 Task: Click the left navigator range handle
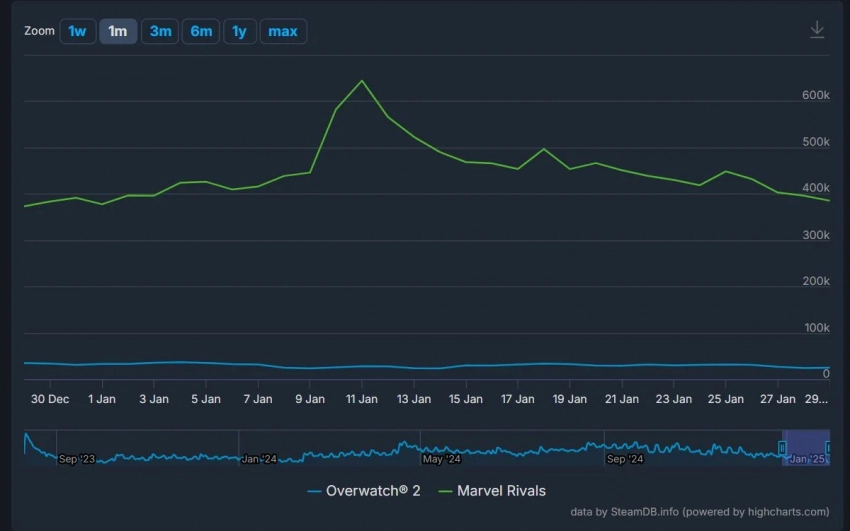783,447
